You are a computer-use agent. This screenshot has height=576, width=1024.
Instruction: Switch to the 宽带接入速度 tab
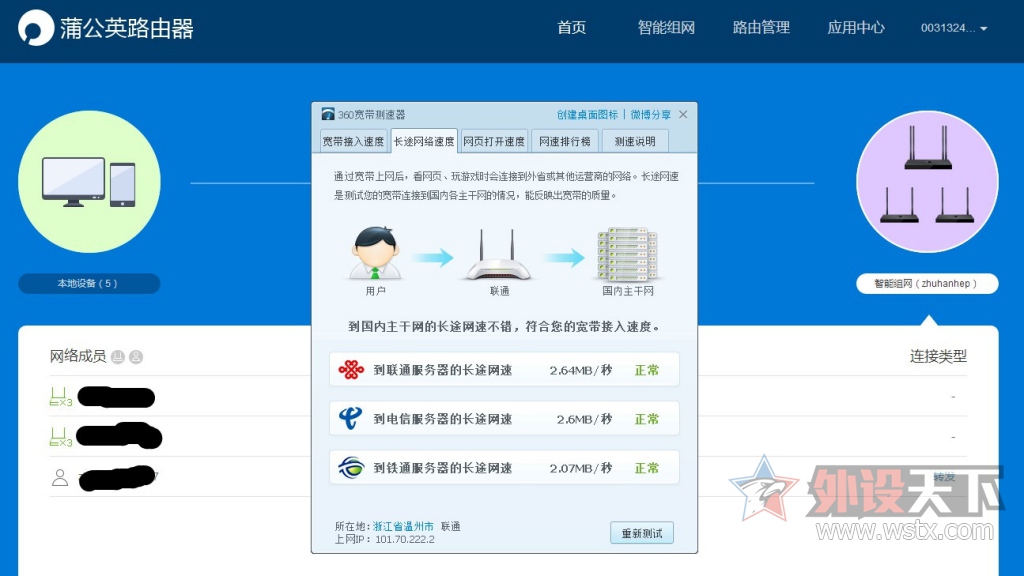[x=353, y=141]
